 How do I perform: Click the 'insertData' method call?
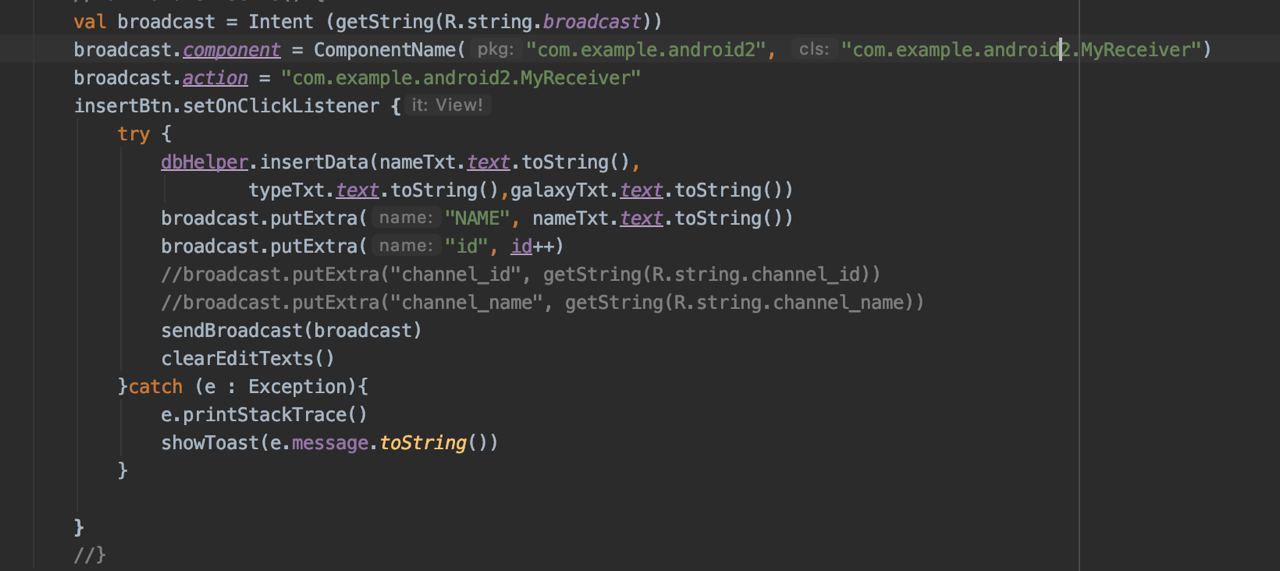point(314,161)
